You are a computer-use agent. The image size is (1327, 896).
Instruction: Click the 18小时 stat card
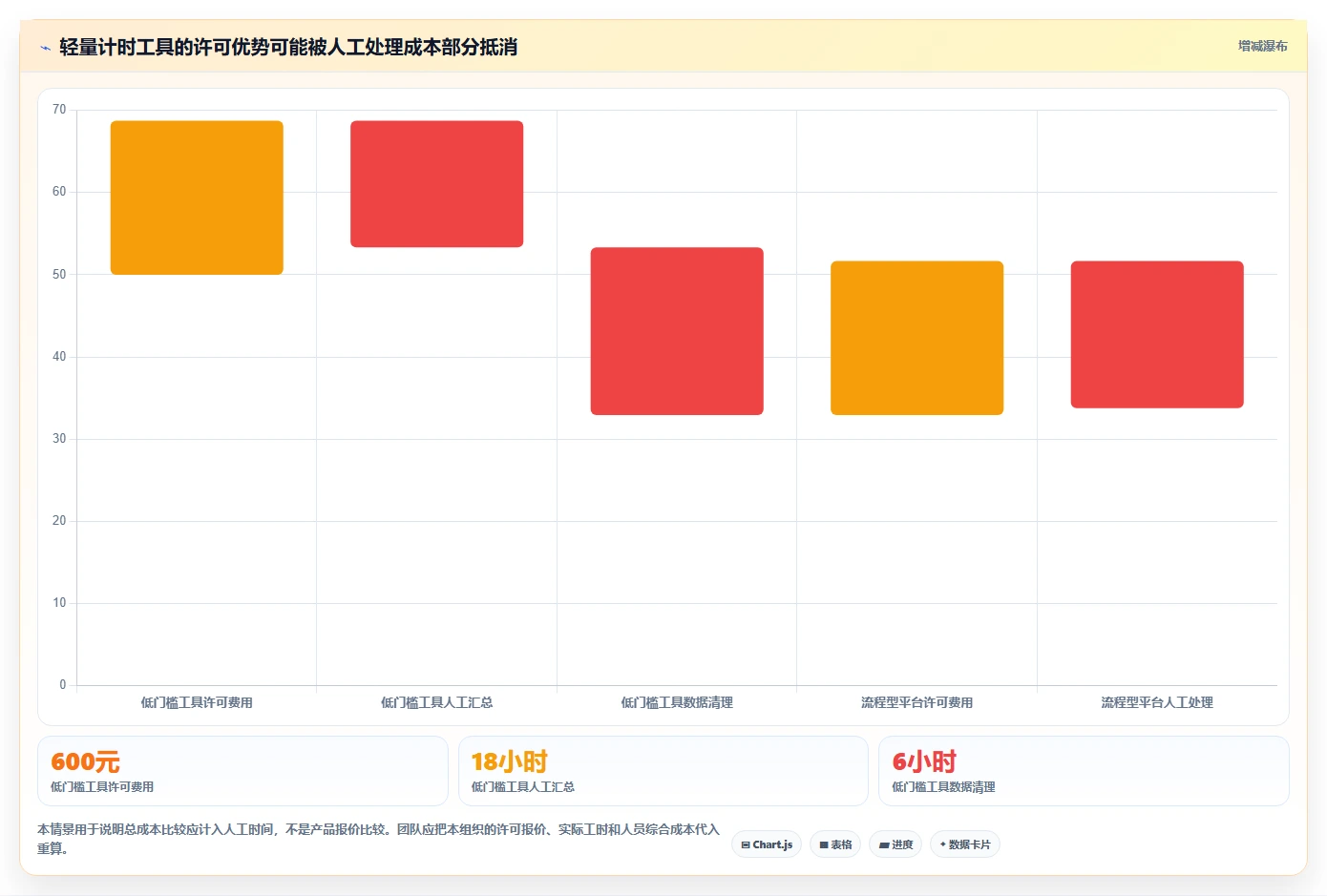pyautogui.click(x=663, y=771)
